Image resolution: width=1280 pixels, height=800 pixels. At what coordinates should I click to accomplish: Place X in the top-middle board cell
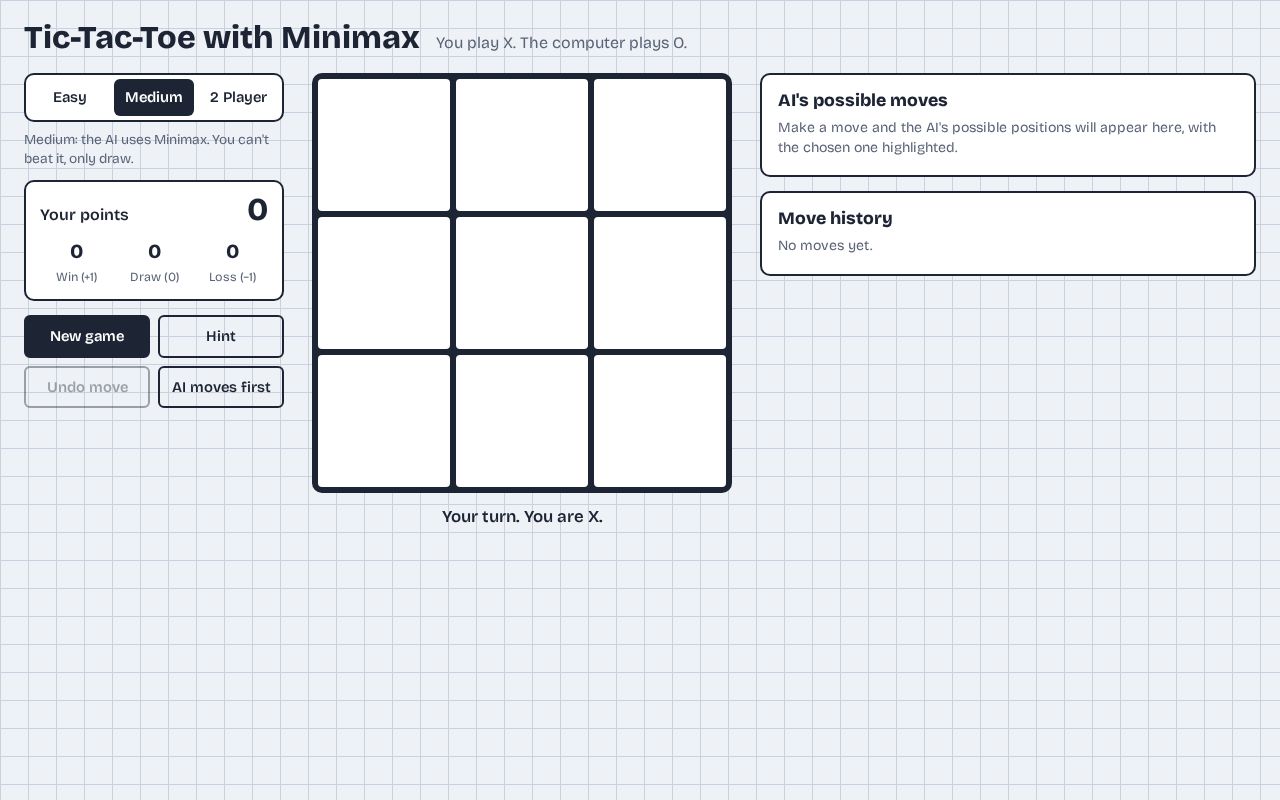pyautogui.click(x=522, y=145)
